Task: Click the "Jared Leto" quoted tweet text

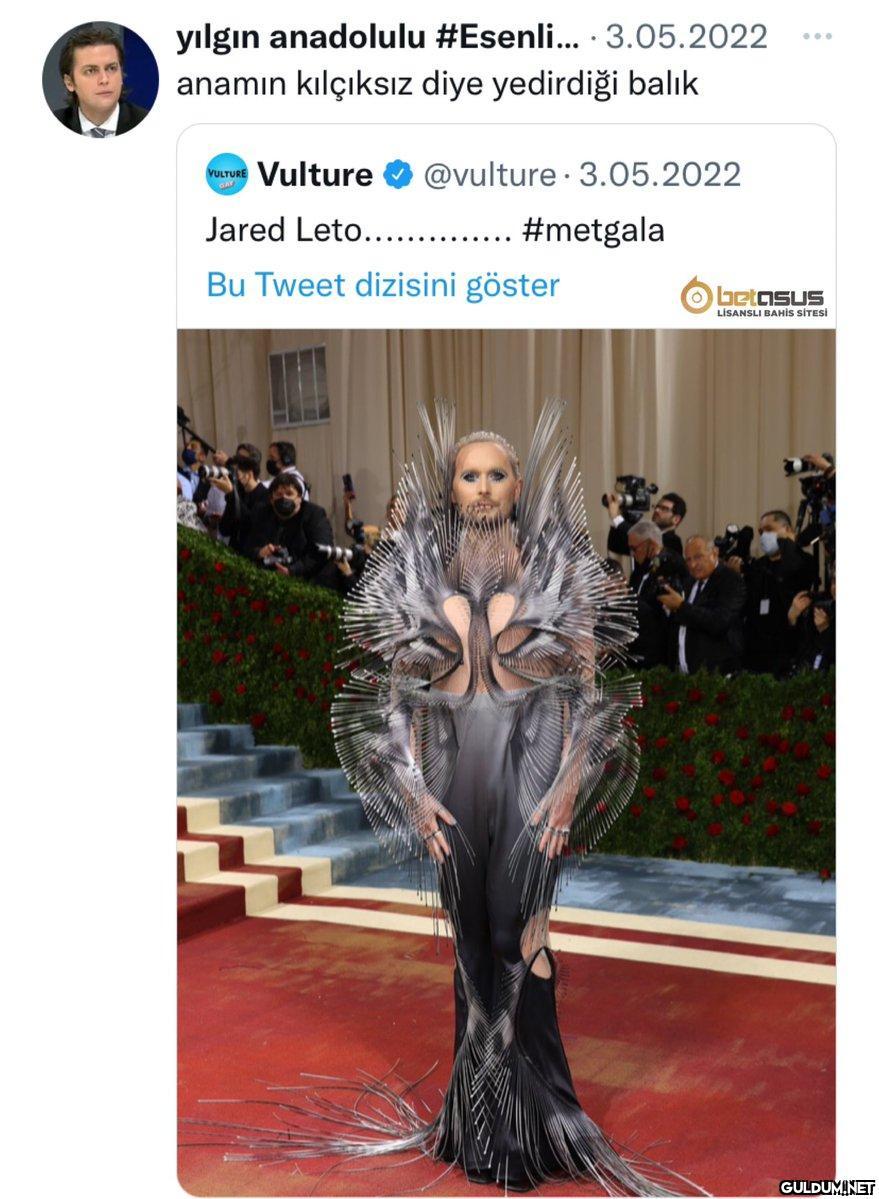Action: [281, 230]
